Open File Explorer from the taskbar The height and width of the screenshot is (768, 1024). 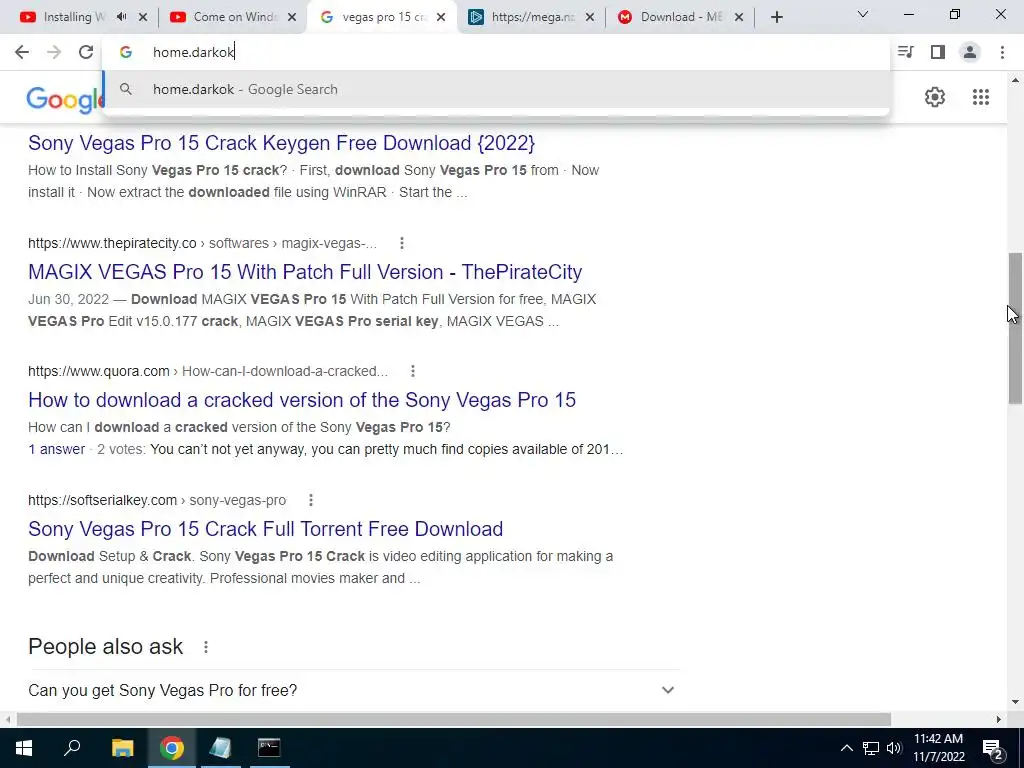tap(122, 748)
